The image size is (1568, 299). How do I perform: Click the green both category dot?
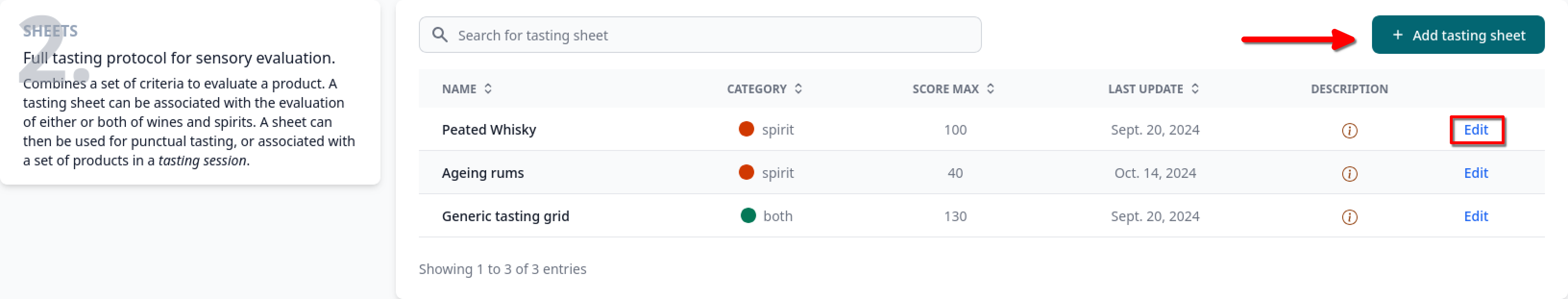point(748,215)
